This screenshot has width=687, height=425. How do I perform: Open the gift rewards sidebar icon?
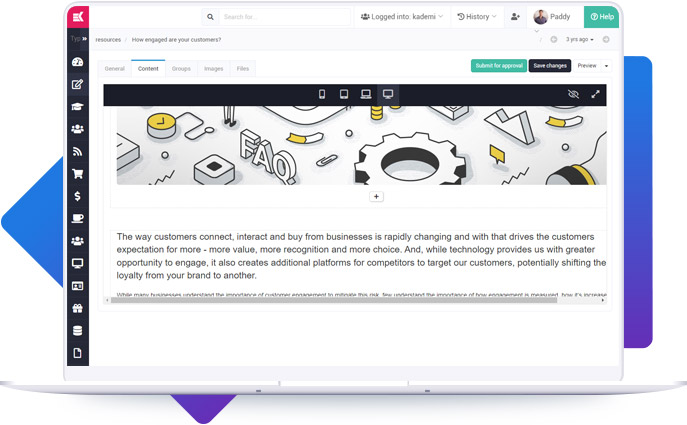click(77, 309)
